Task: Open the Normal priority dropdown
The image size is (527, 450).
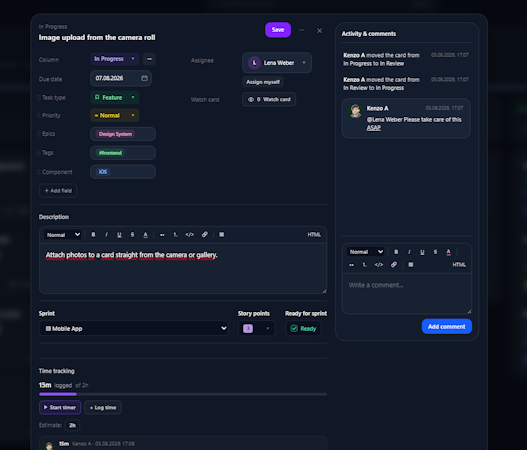Action: [115, 116]
